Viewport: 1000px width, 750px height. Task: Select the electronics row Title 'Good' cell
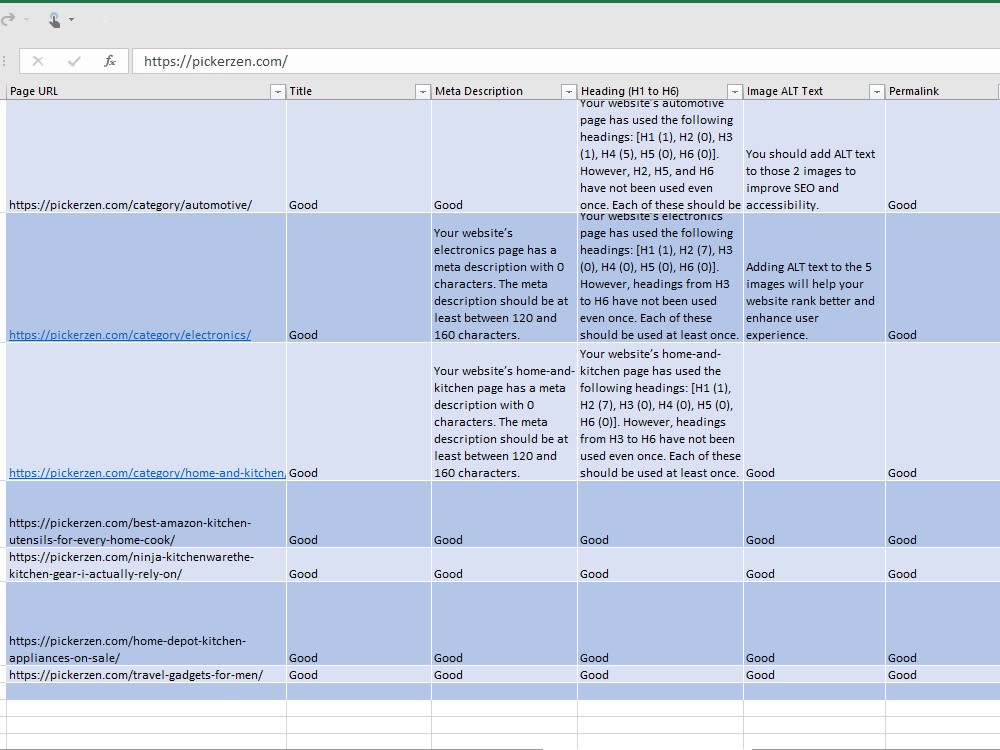(359, 278)
